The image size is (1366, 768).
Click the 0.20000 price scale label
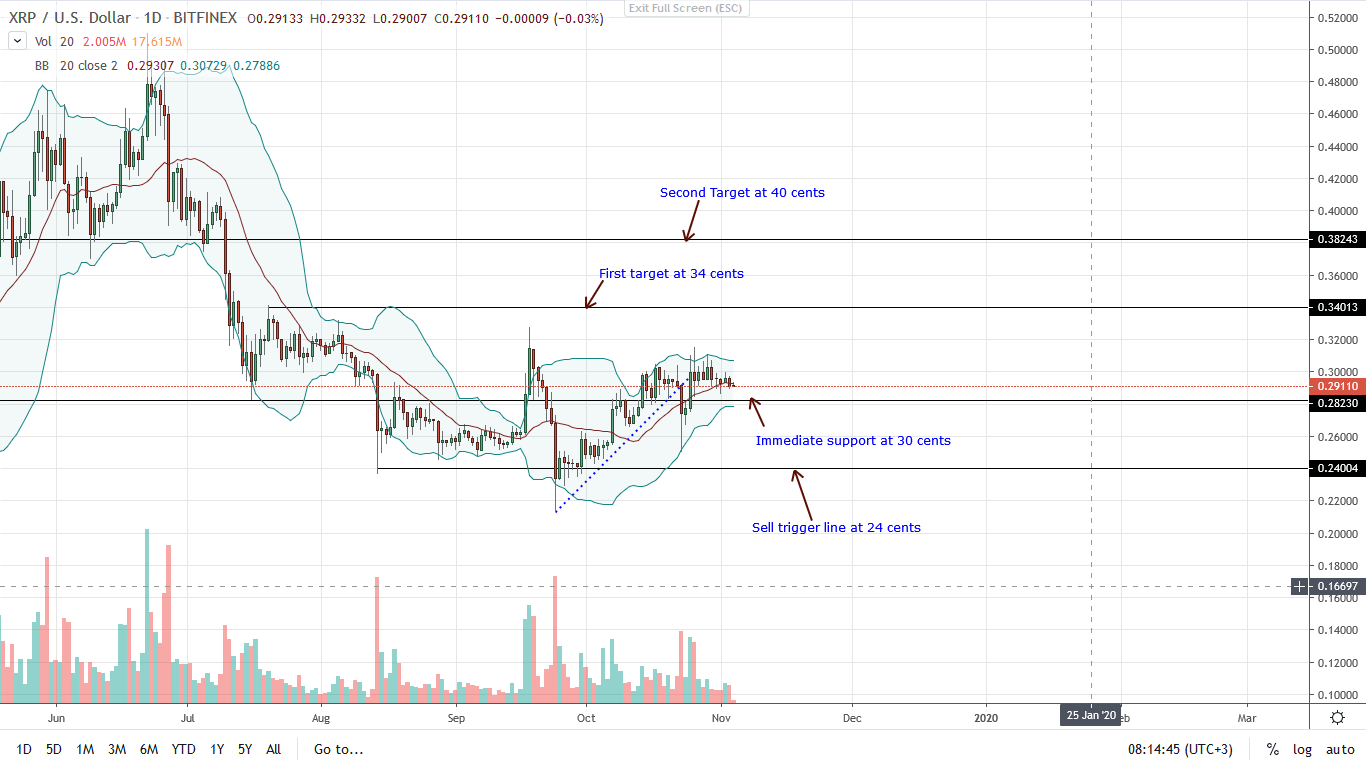(1337, 535)
